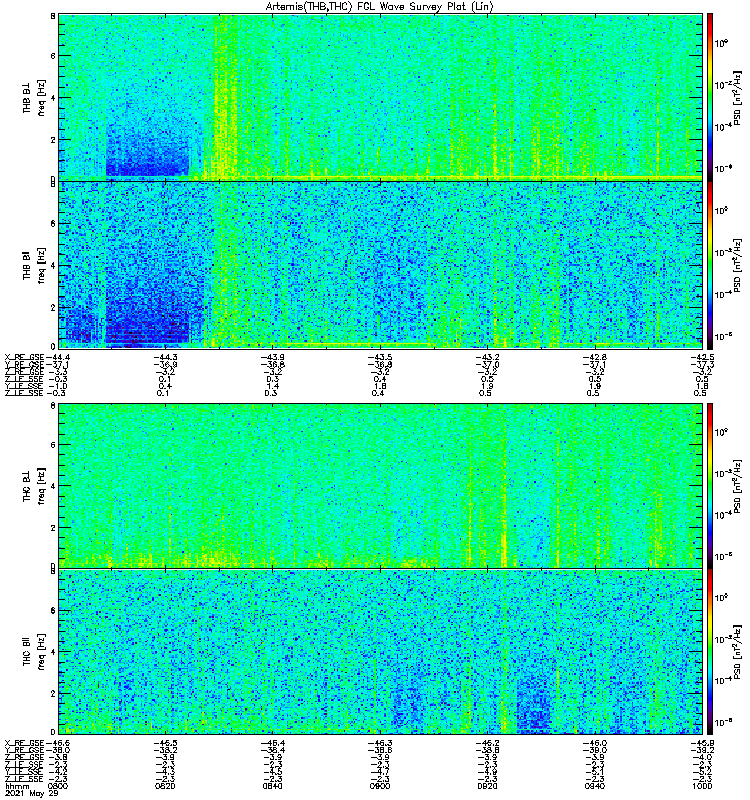750x800 pixels.
Task: Click the '1000' time tick label
Action: [702, 786]
